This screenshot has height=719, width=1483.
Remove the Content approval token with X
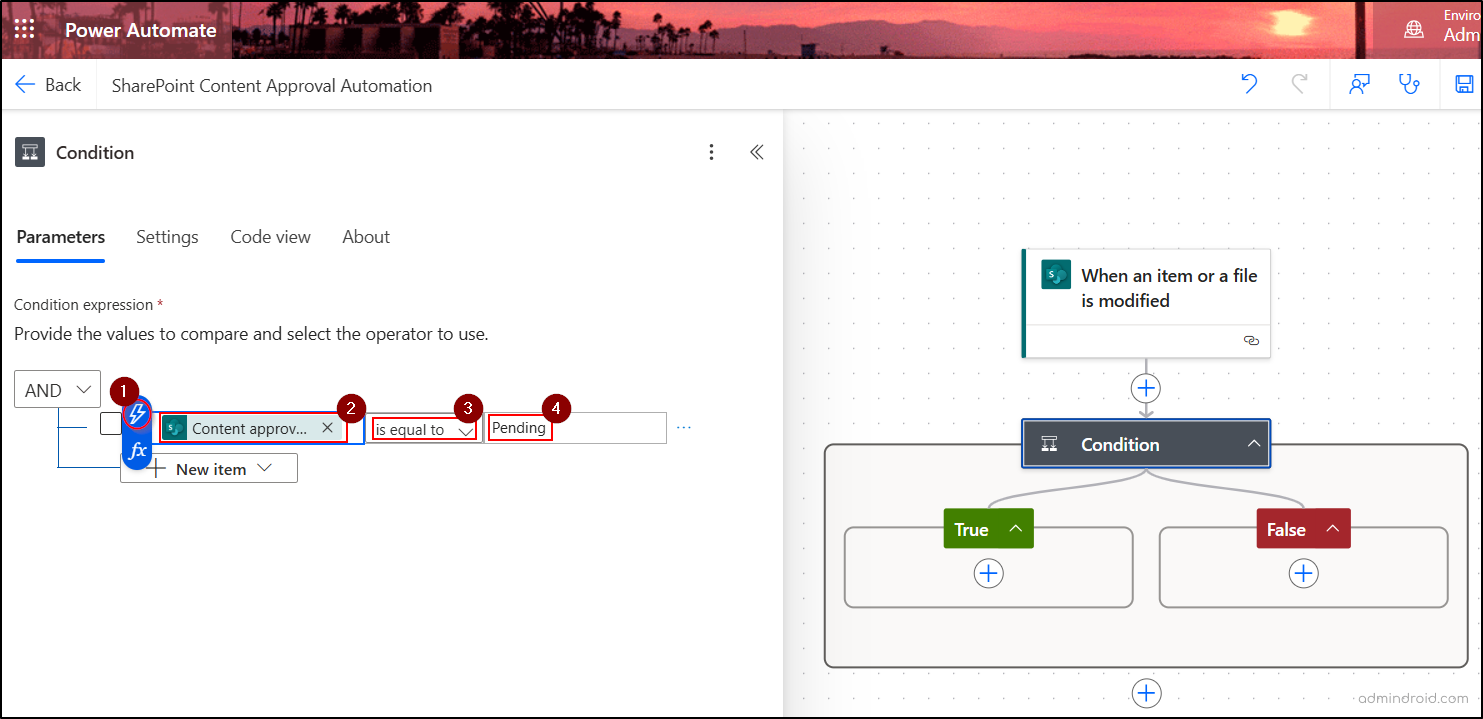click(327, 427)
